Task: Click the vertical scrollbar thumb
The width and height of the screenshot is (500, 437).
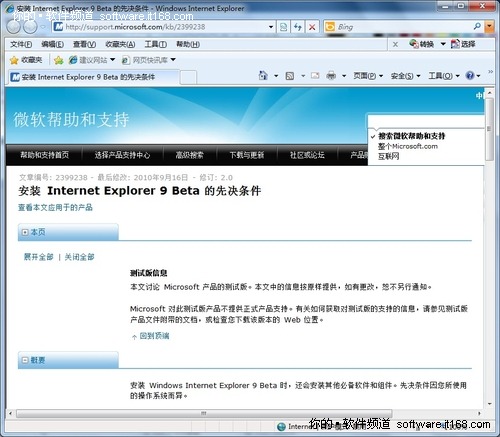Action: click(x=489, y=129)
